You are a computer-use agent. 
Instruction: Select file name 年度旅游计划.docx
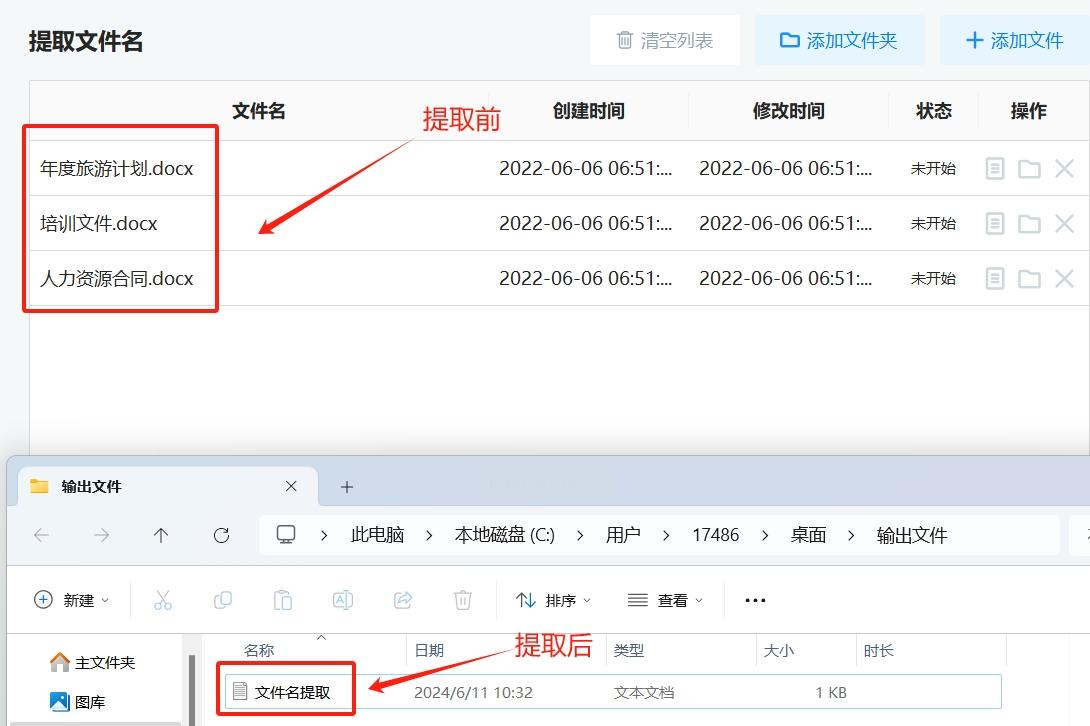click(117, 168)
